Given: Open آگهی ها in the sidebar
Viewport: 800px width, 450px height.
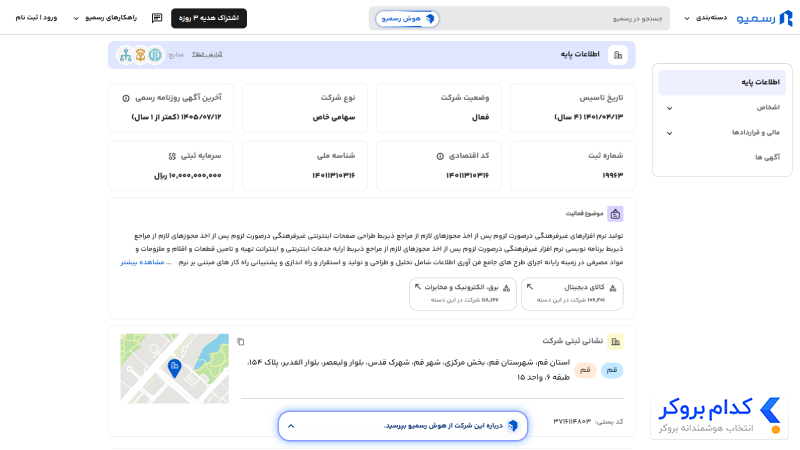Looking at the screenshot, I should click(x=767, y=157).
